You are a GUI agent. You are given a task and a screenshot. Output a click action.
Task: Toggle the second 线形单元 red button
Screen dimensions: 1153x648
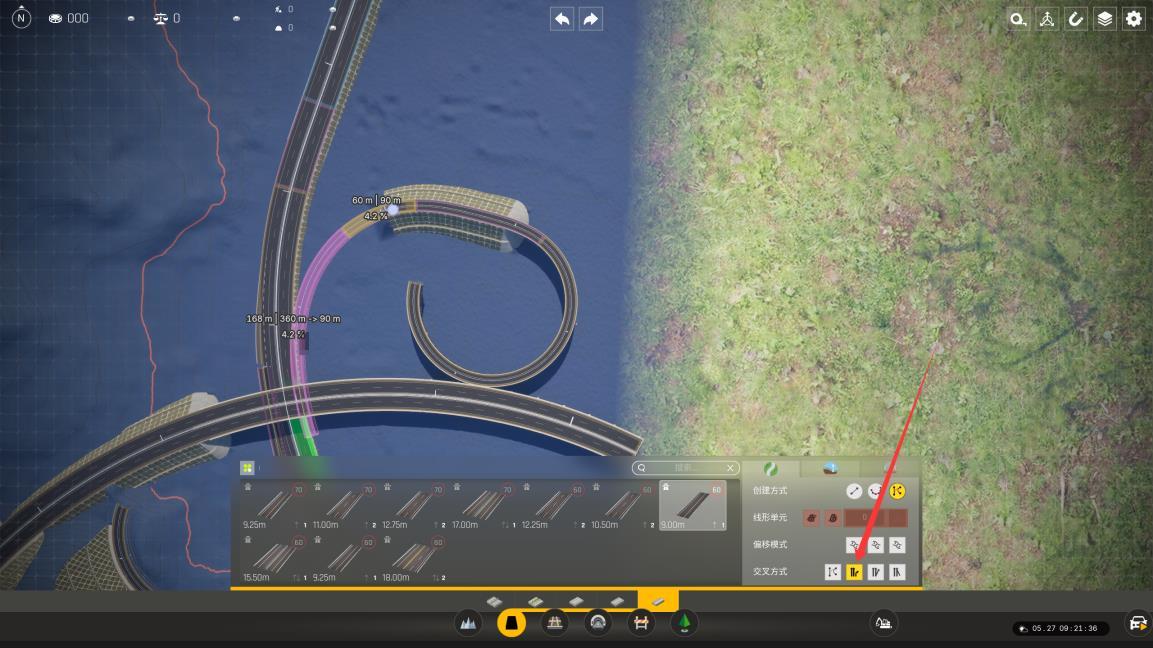(832, 518)
